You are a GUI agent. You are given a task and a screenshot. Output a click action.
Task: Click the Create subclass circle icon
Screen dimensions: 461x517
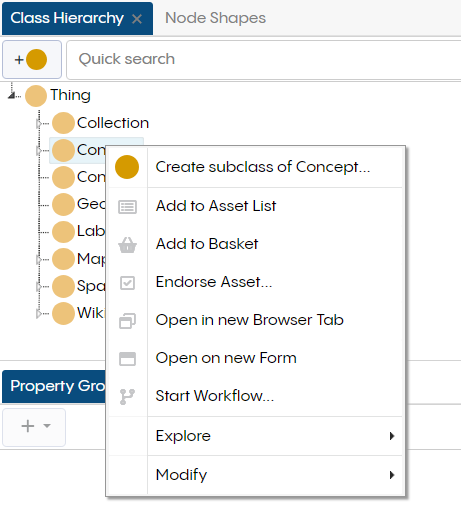127,167
